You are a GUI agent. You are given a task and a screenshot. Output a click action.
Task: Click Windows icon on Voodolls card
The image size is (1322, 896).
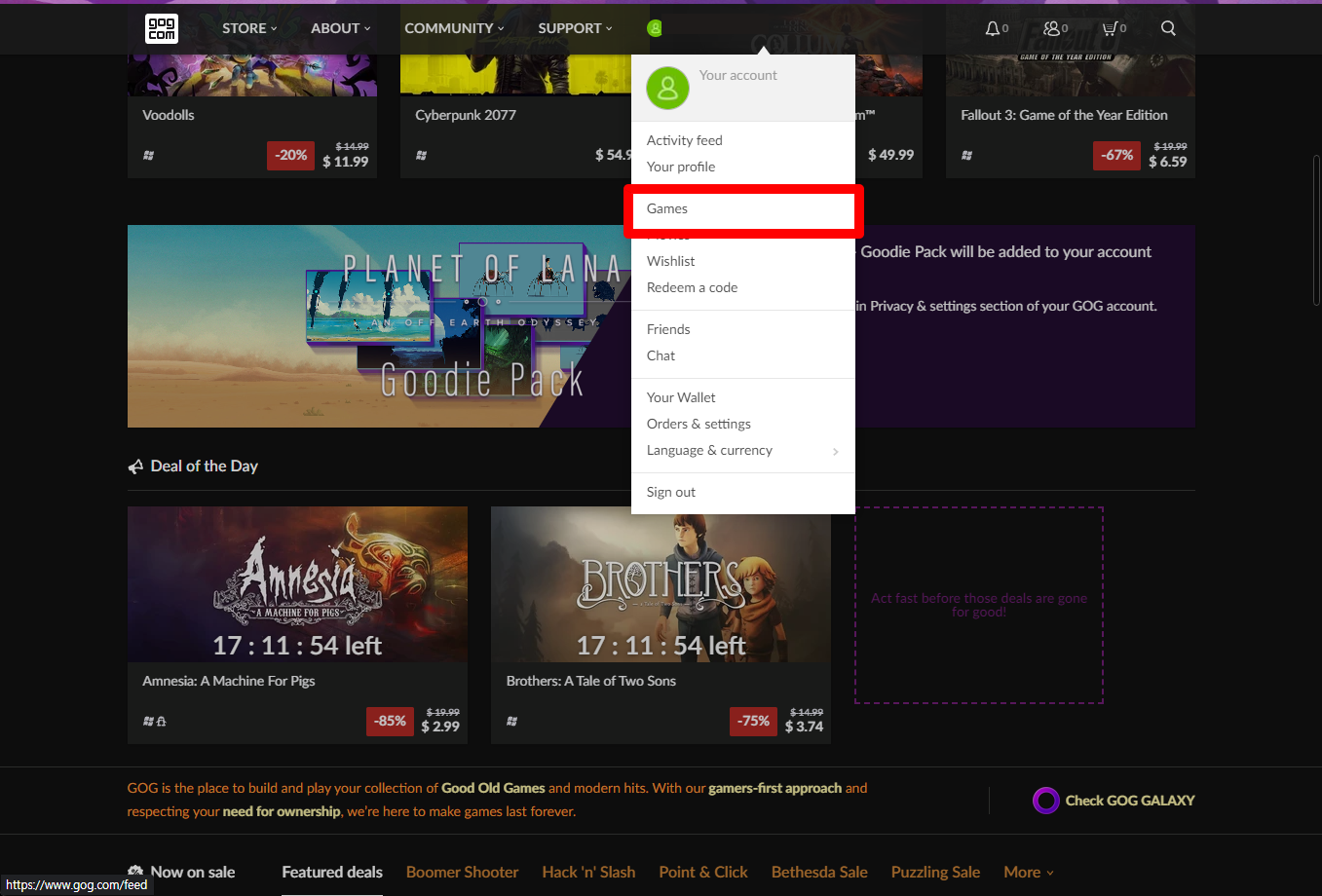148,155
